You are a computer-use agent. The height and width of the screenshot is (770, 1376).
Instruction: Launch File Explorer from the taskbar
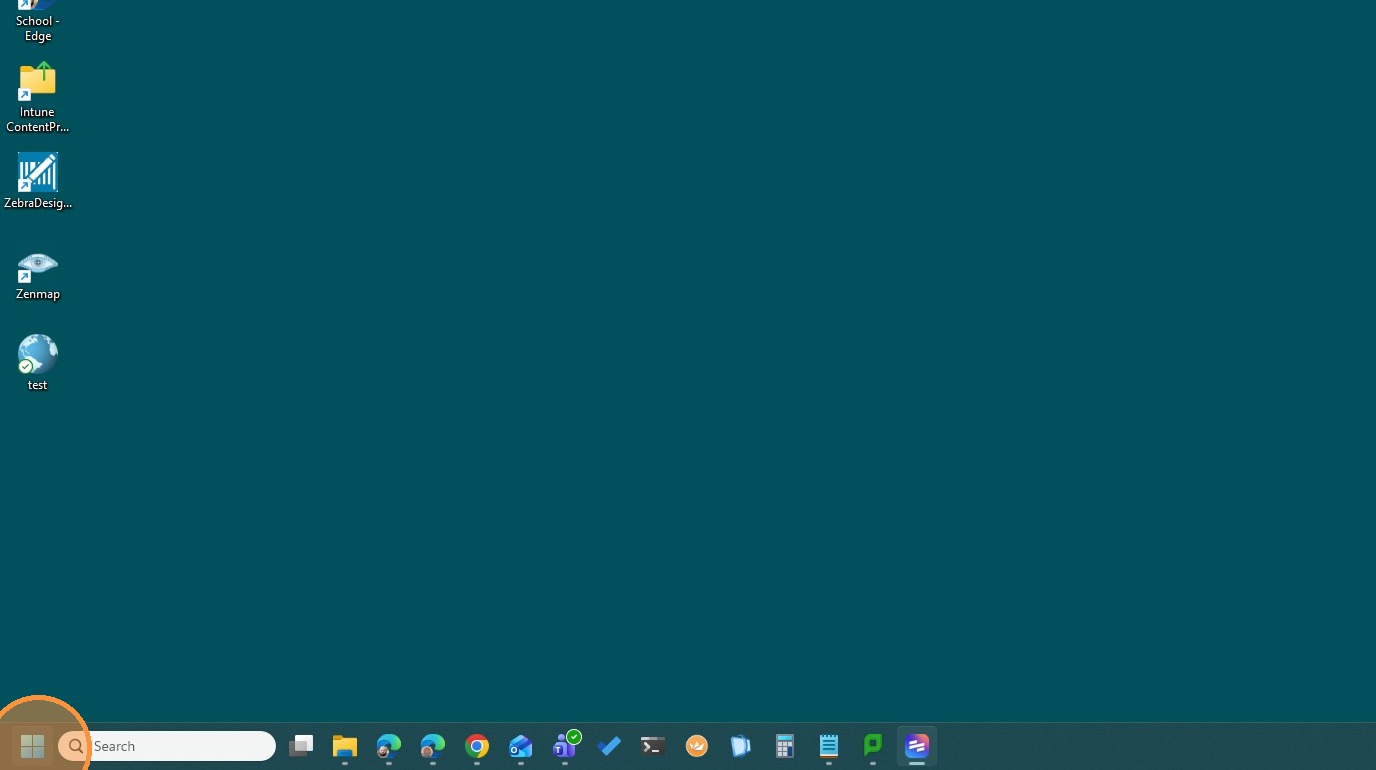click(345, 746)
